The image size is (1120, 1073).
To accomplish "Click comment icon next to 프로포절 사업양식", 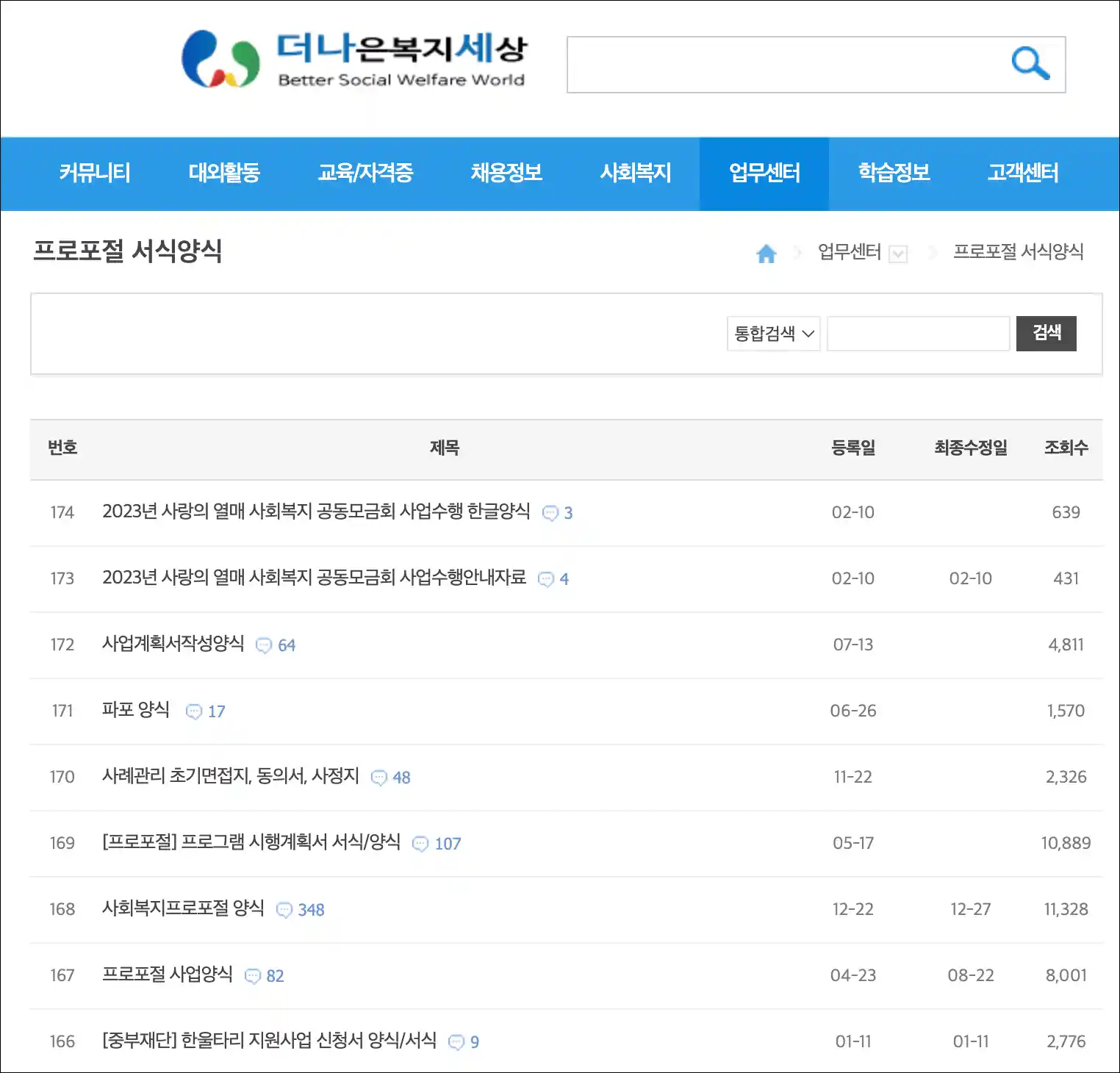I will click(252, 976).
